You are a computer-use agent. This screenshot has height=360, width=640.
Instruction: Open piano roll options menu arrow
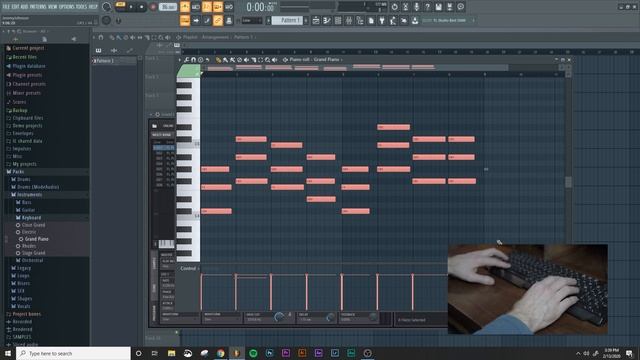click(x=180, y=60)
